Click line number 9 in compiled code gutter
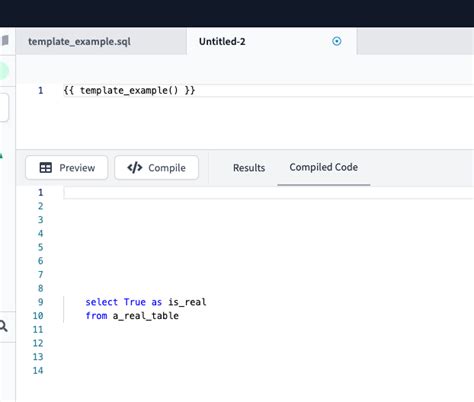This screenshot has height=402, width=474. 41,302
